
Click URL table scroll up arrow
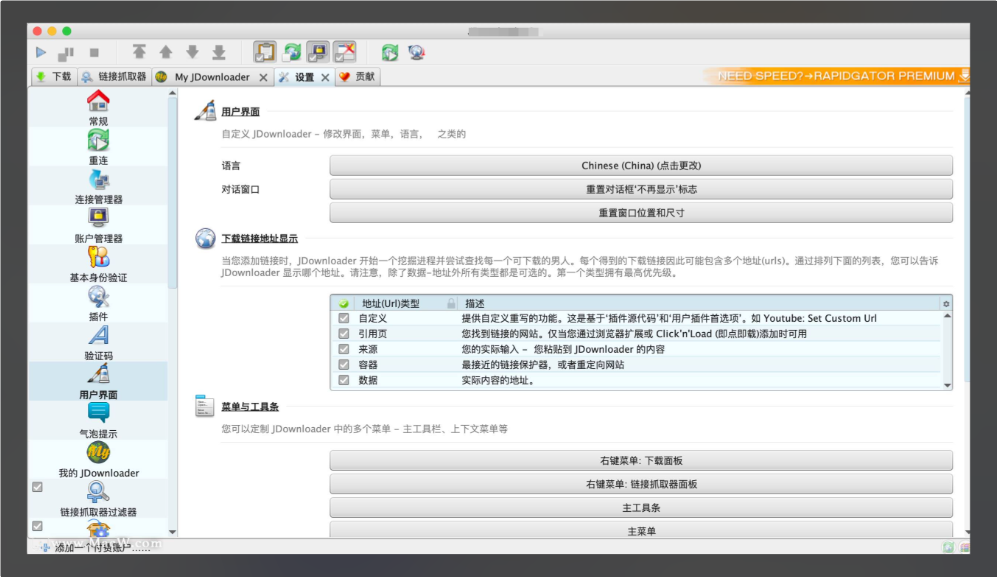click(x=947, y=316)
